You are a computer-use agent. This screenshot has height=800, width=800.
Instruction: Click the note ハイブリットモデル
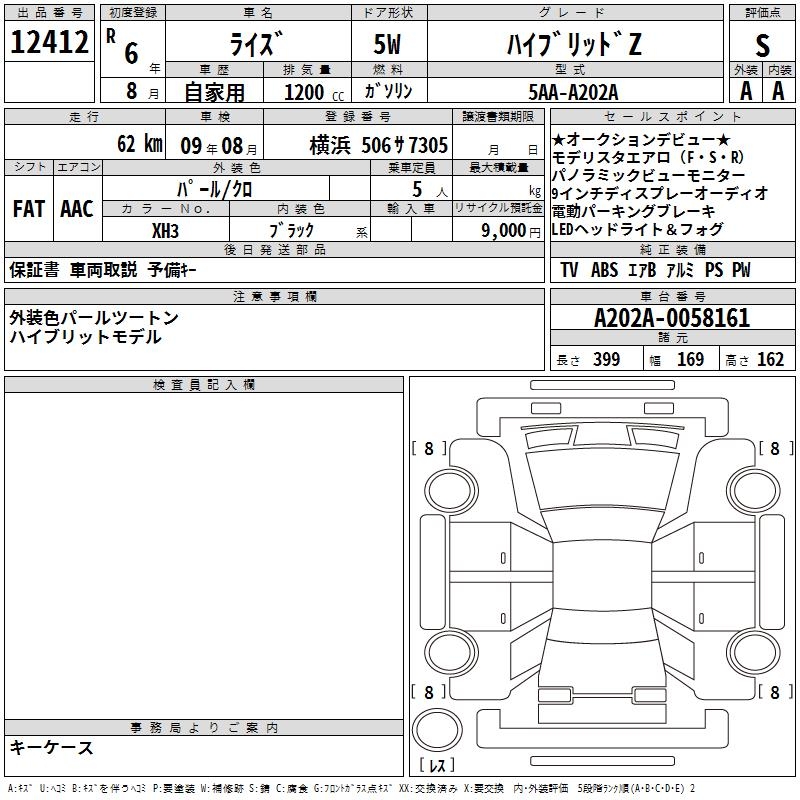pos(85,337)
